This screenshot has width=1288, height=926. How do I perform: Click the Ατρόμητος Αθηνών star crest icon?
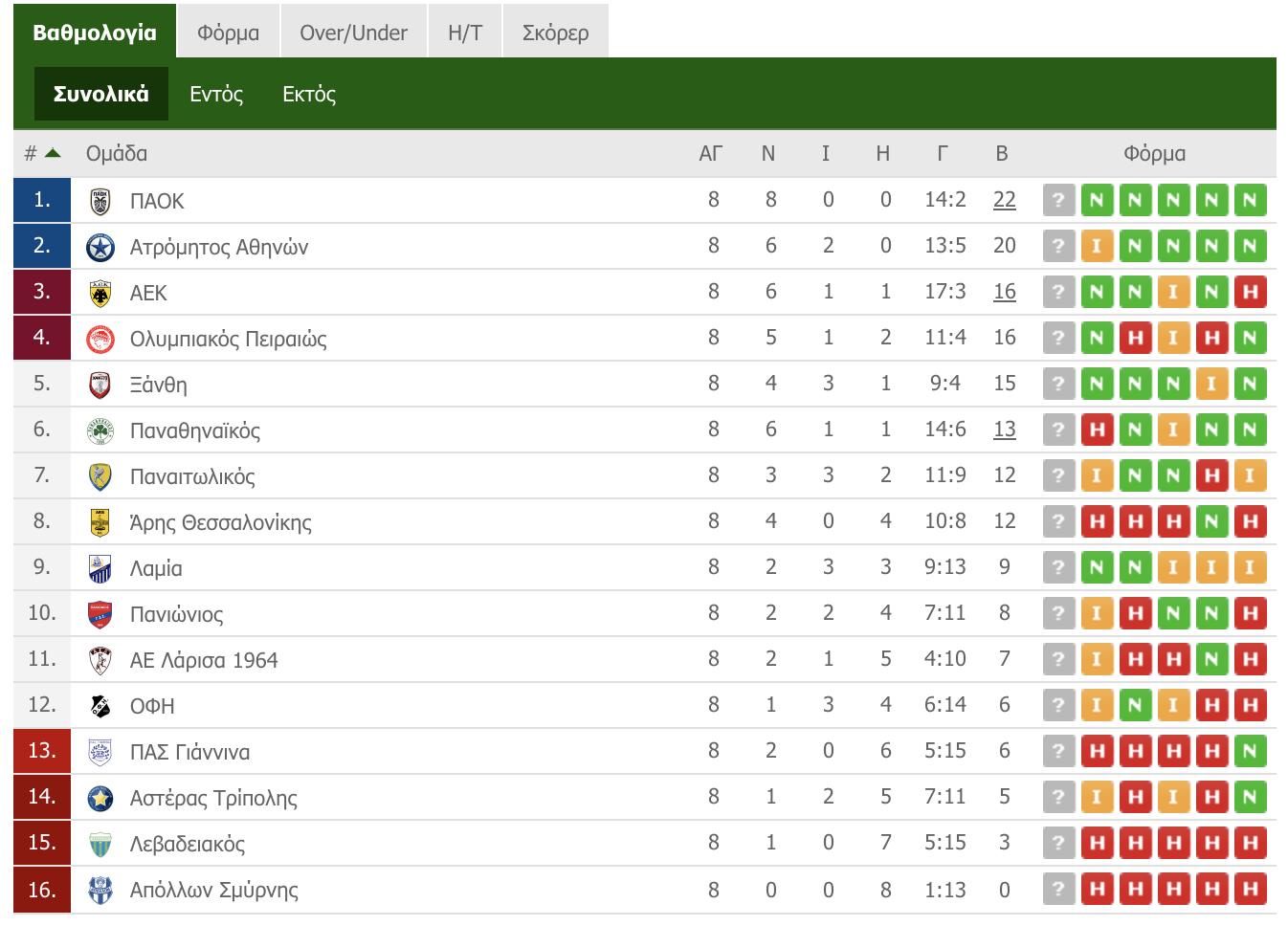pos(100,247)
